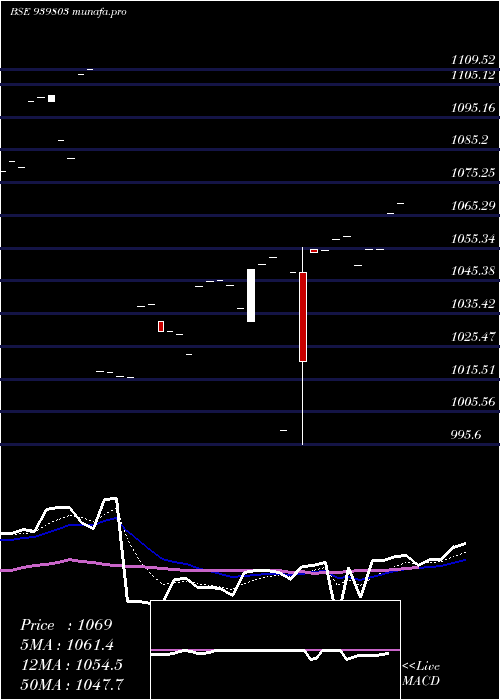Viewport: 500px width, 700px height.
Task: Click the price label 1045.38
Action: tap(473, 271)
